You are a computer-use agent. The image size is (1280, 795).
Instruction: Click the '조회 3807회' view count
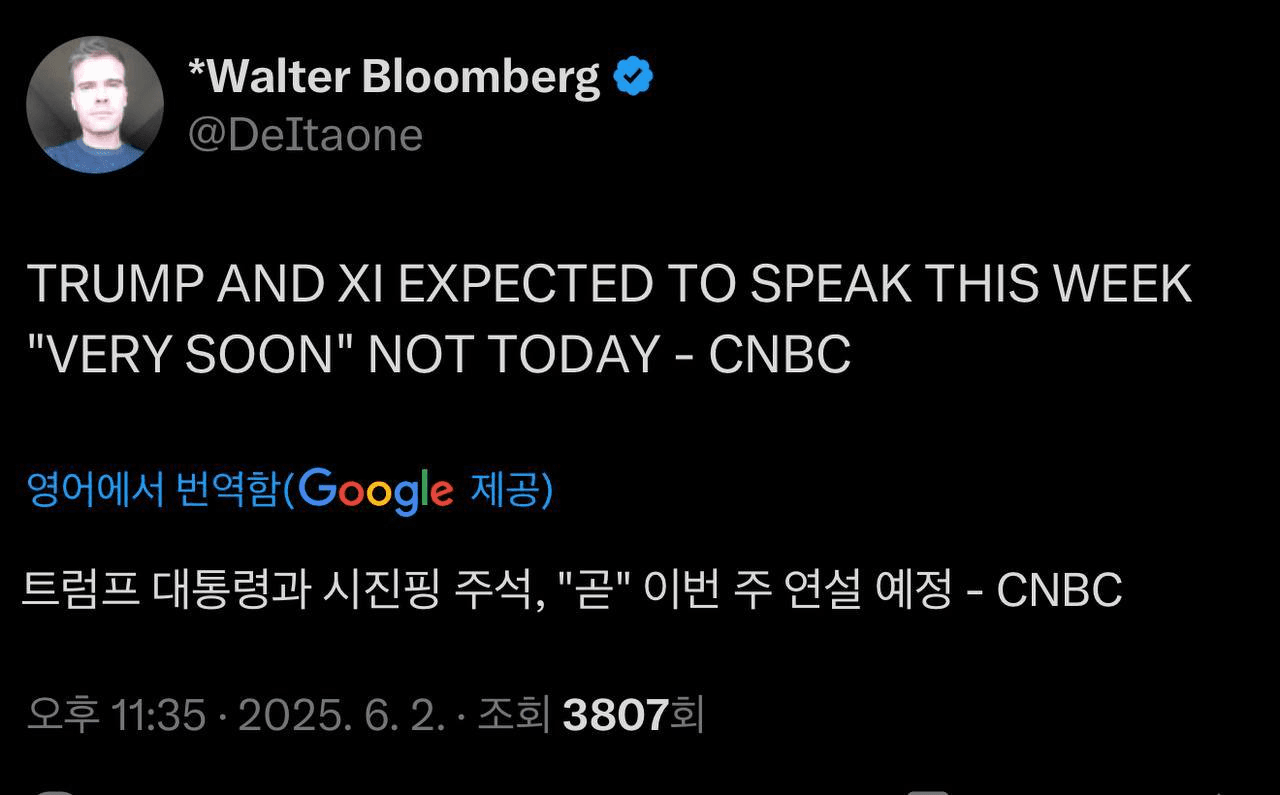point(591,715)
